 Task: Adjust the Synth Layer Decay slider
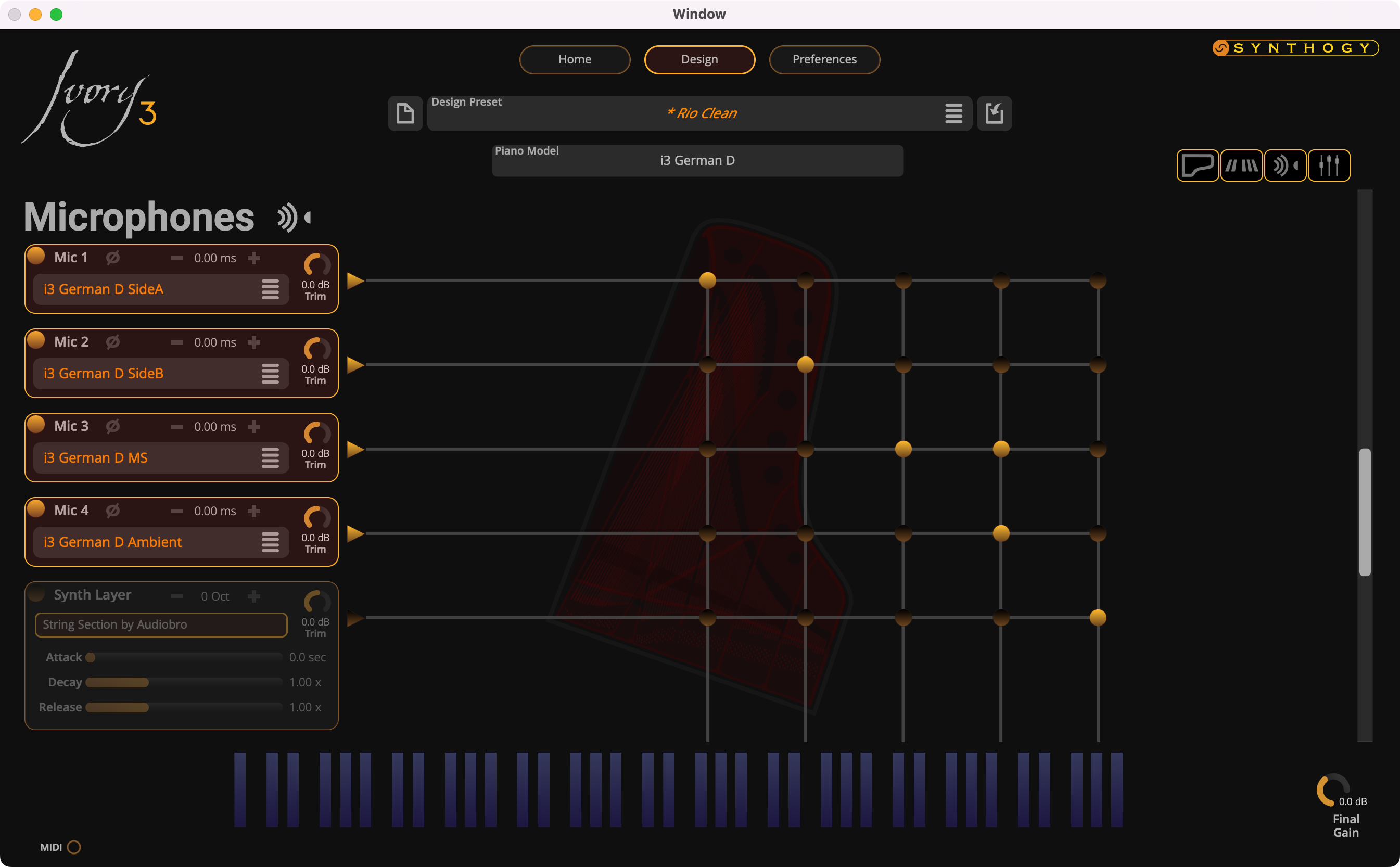(x=184, y=682)
